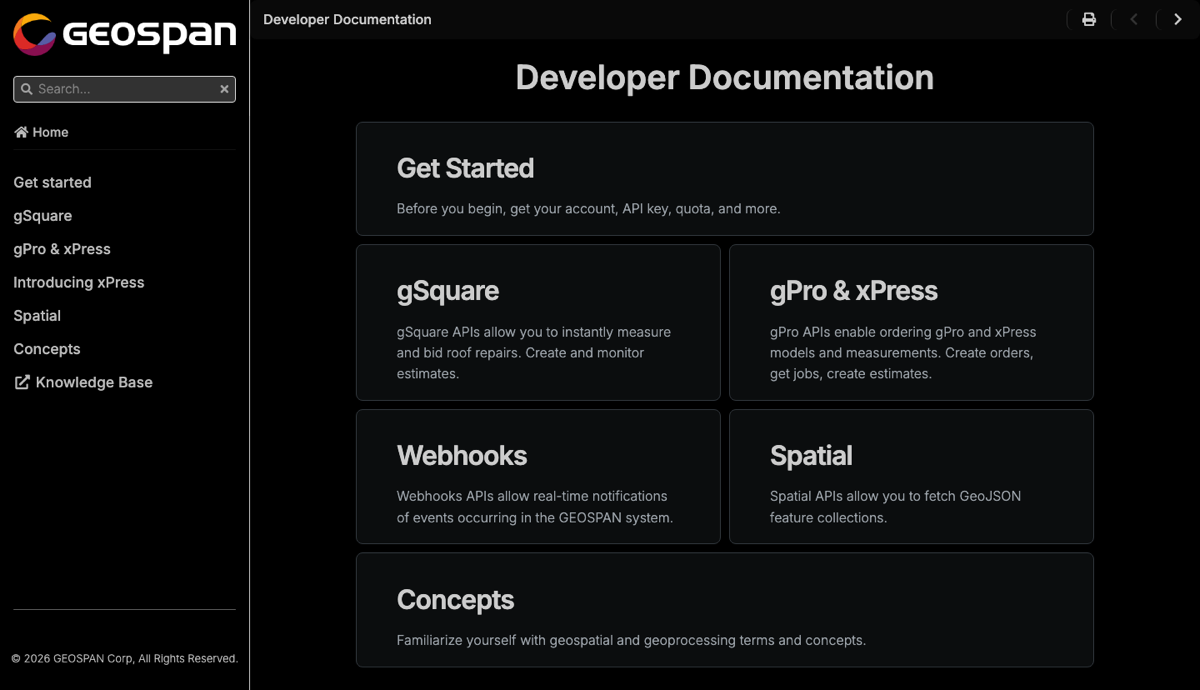Screen dimensions: 1200x690
Task: Click the Home icon in the sidebar
Action: click(x=21, y=132)
